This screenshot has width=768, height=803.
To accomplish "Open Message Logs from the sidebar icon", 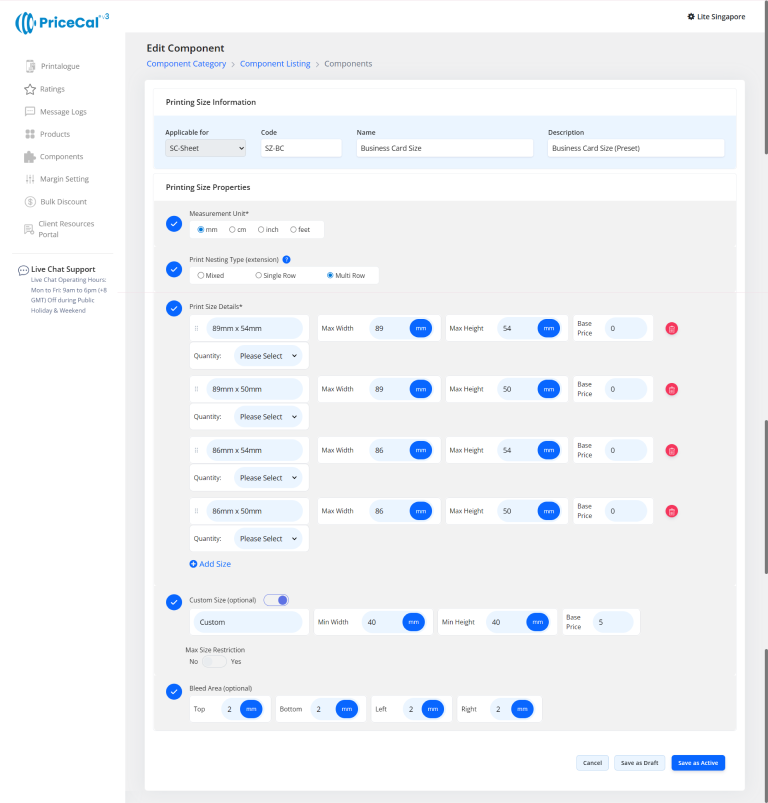I will coord(30,112).
